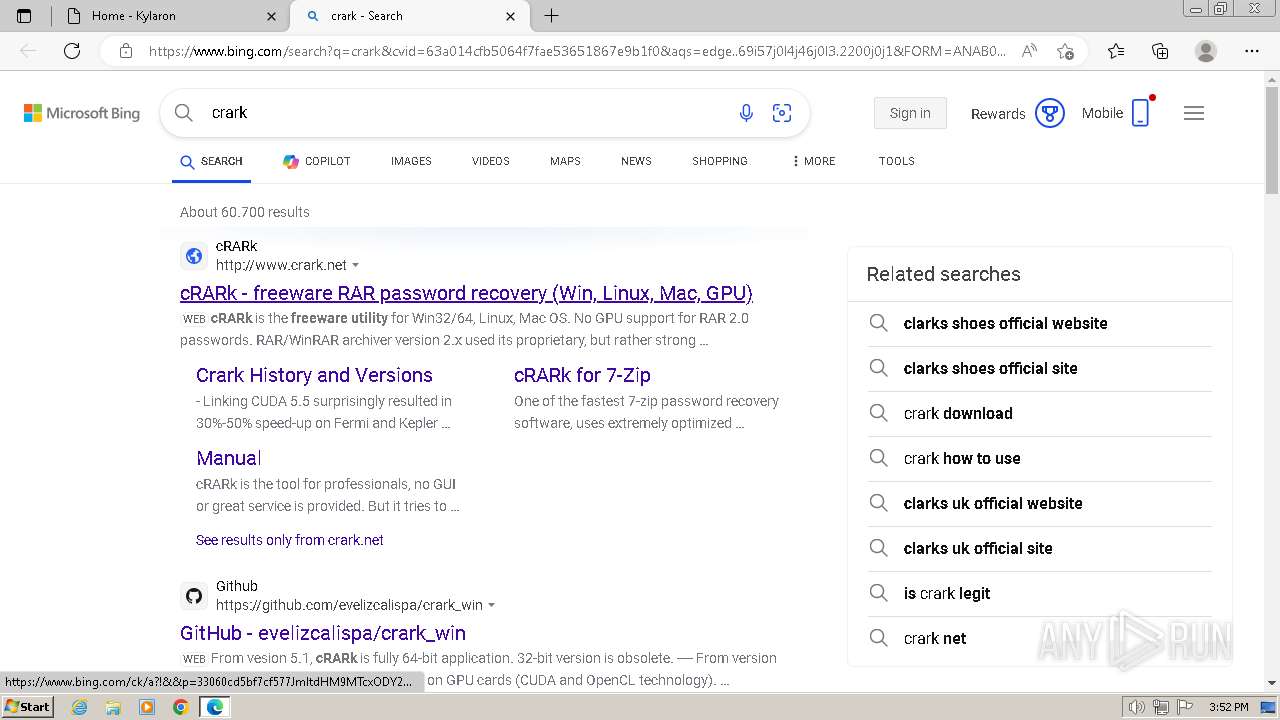Screen dimensions: 1280x720
Task: Click the magnifier icon in search box
Action: [x=184, y=113]
